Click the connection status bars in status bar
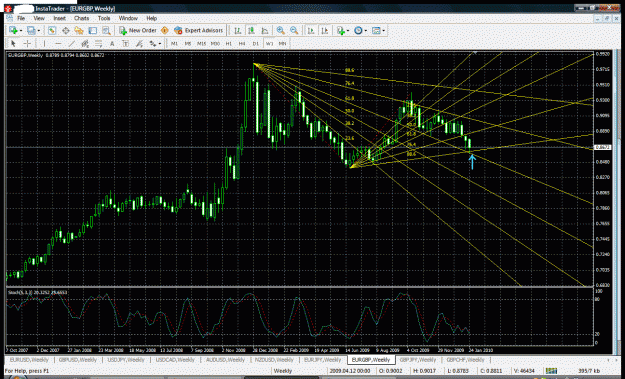The height and width of the screenshot is (379, 625). tap(551, 371)
